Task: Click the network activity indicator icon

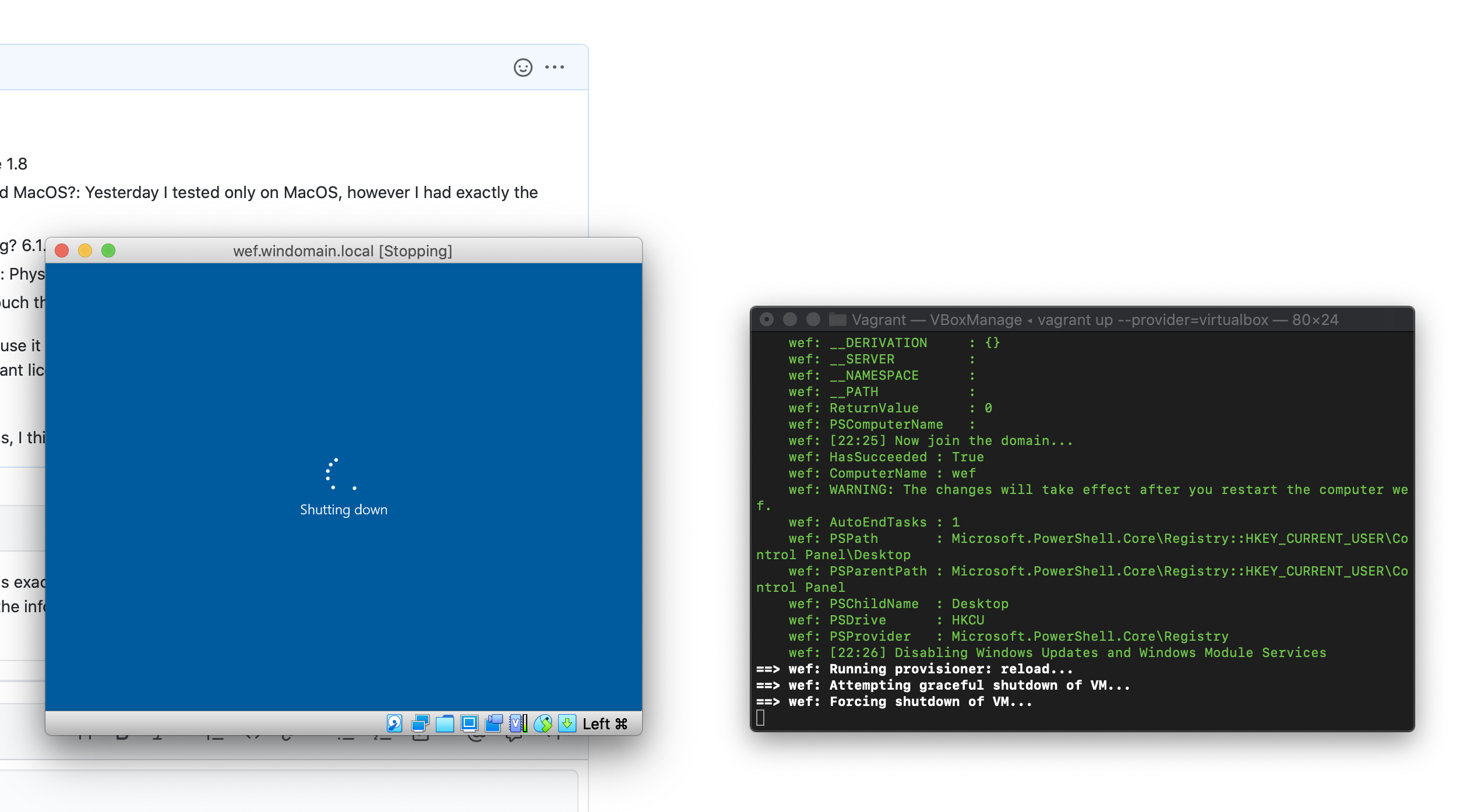Action: click(420, 723)
